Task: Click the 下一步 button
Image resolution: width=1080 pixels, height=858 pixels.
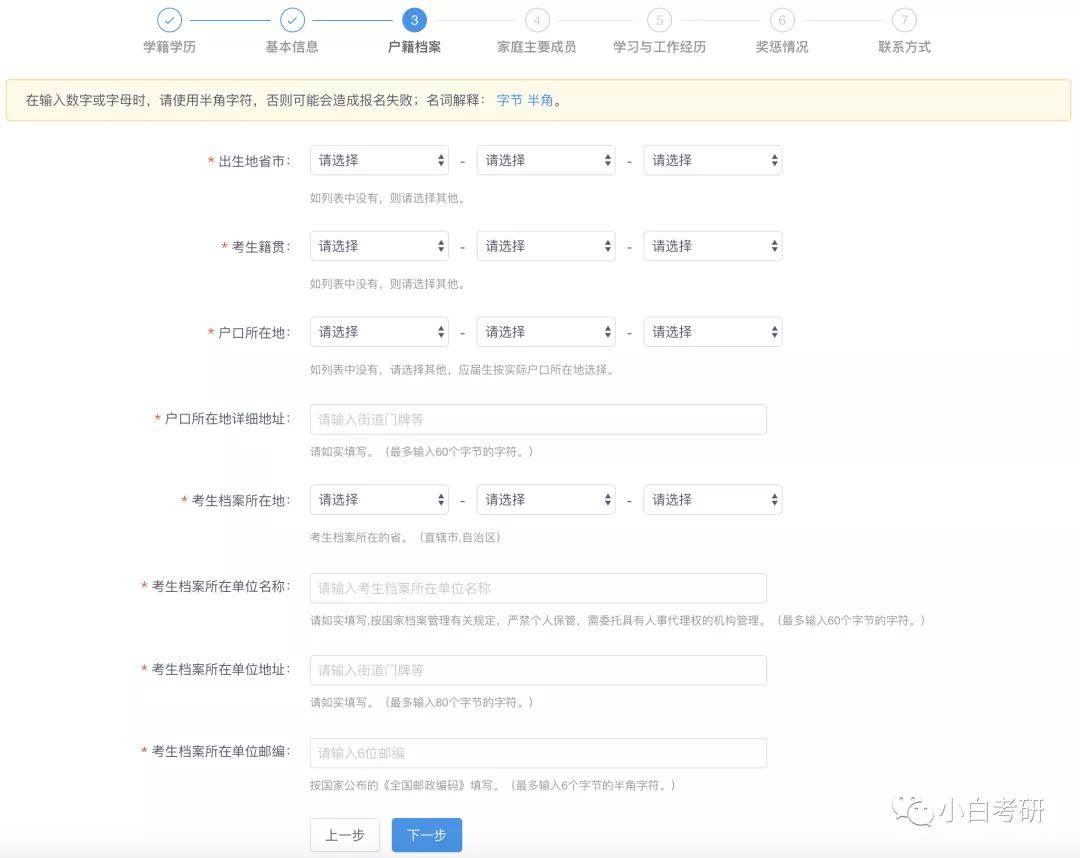Action: (426, 834)
